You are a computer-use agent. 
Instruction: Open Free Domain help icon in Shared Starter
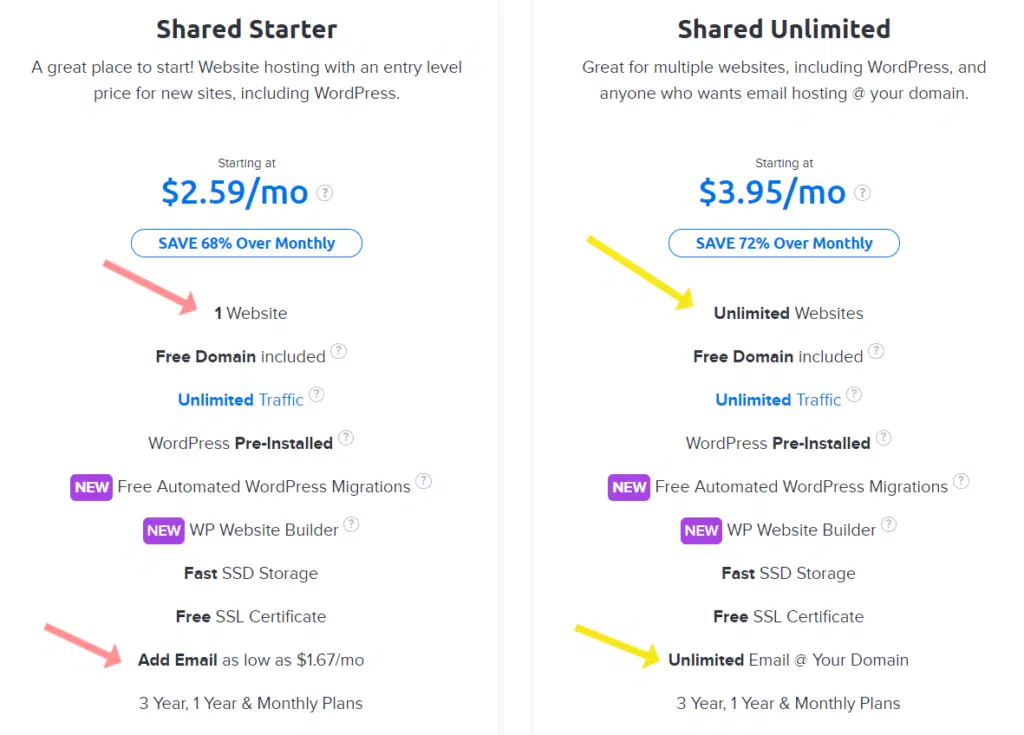[x=338, y=351]
